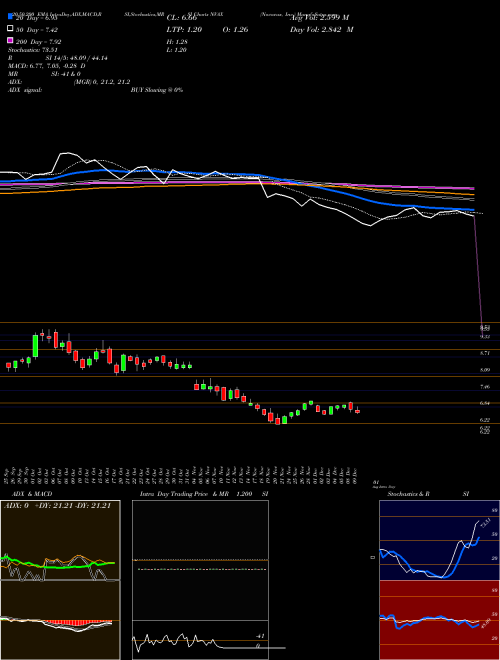Select the '200 Day - 7.92' legend text

coord(38,42)
